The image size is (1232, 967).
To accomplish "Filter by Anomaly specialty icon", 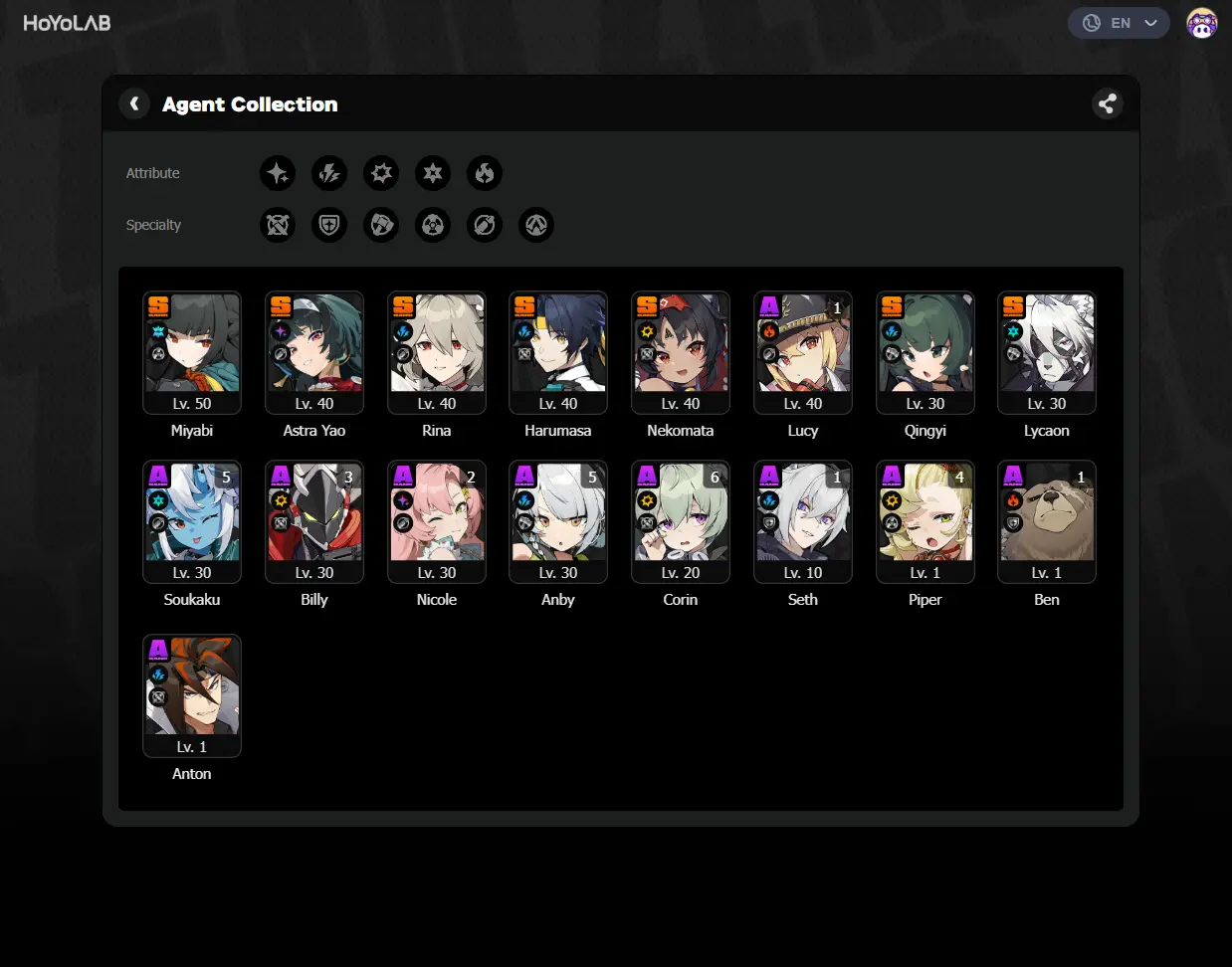I will tap(433, 225).
